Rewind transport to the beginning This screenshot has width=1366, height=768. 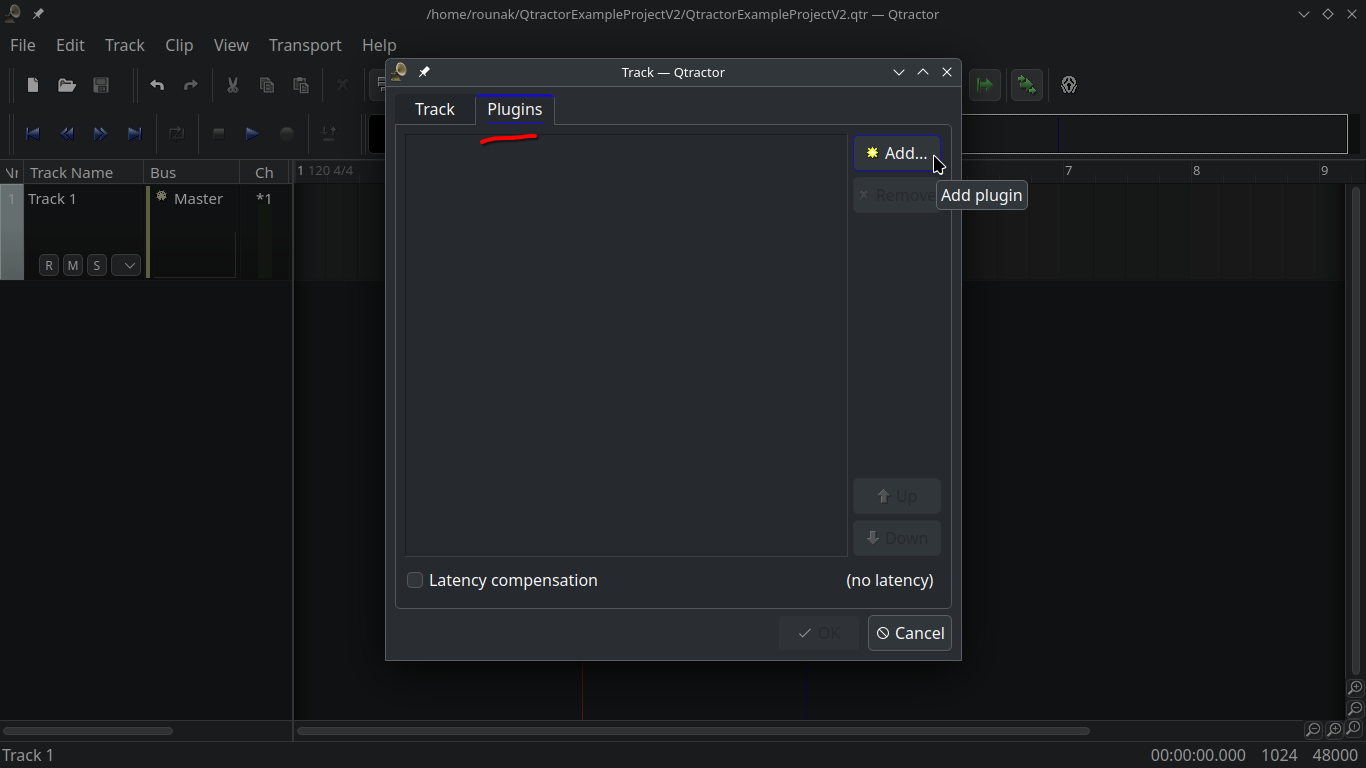tap(33, 134)
